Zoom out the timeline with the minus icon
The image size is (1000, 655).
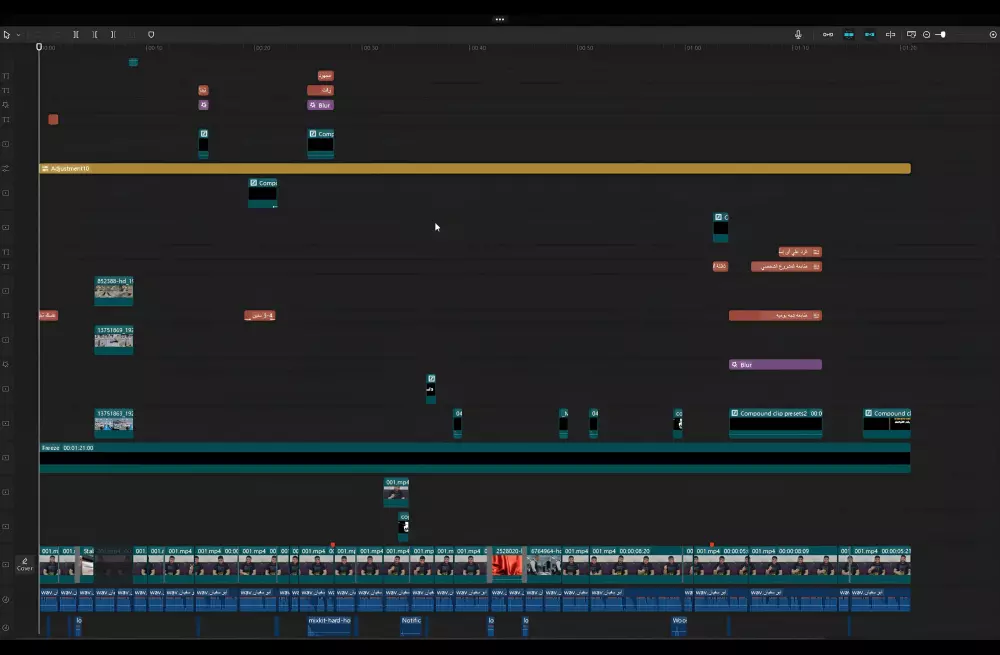click(x=927, y=34)
